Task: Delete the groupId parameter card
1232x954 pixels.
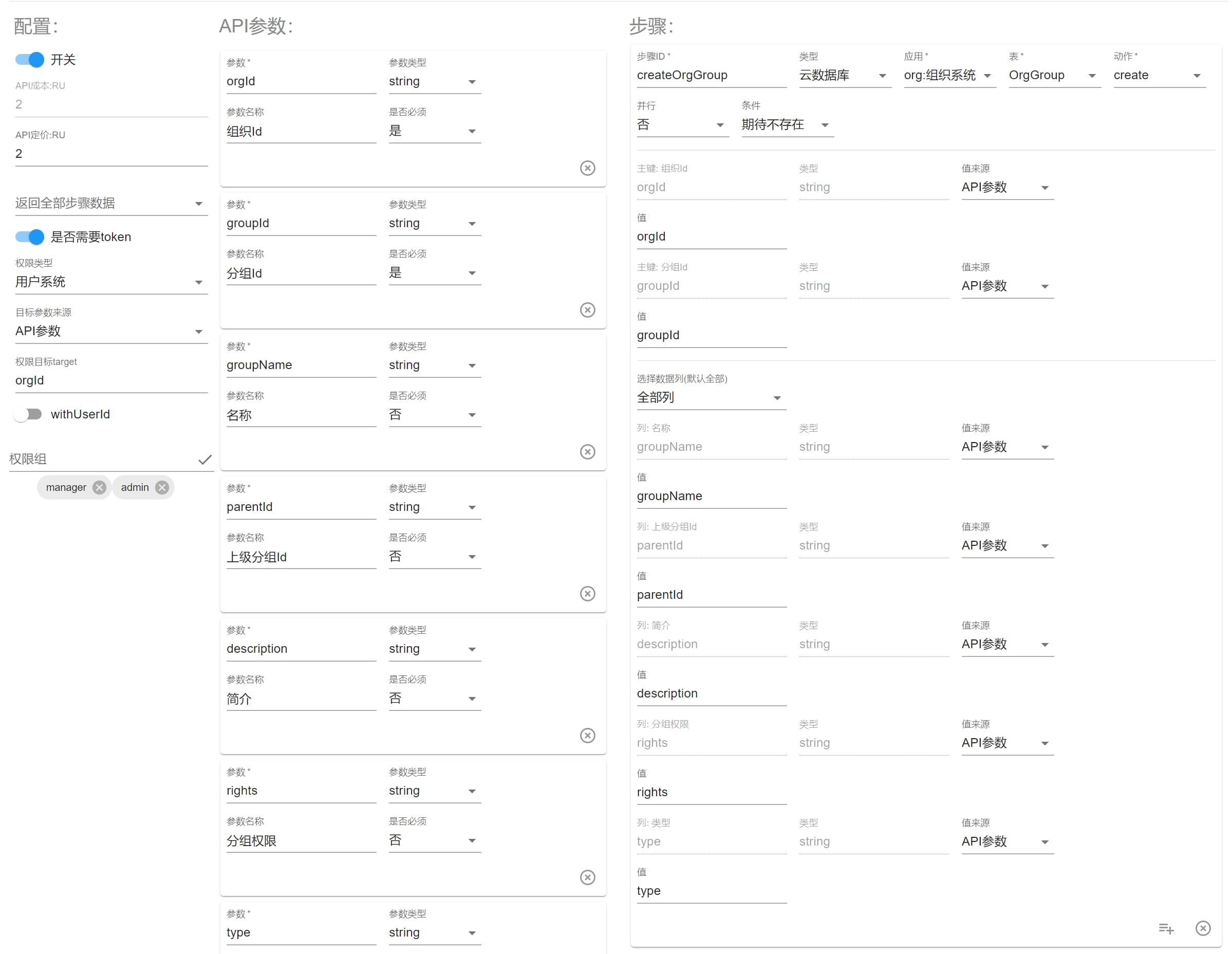Action: click(587, 310)
